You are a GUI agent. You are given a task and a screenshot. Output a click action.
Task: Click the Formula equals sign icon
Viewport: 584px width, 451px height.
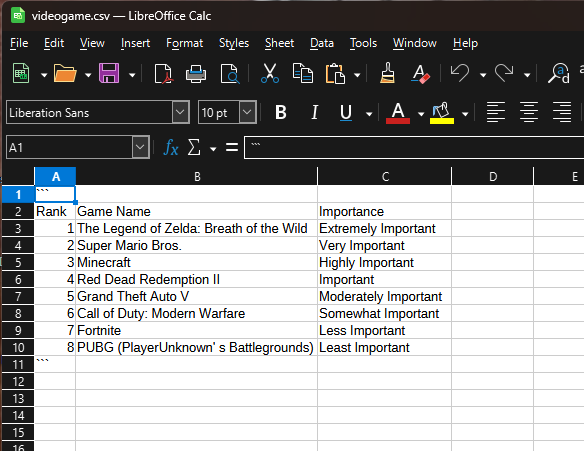(x=232, y=147)
